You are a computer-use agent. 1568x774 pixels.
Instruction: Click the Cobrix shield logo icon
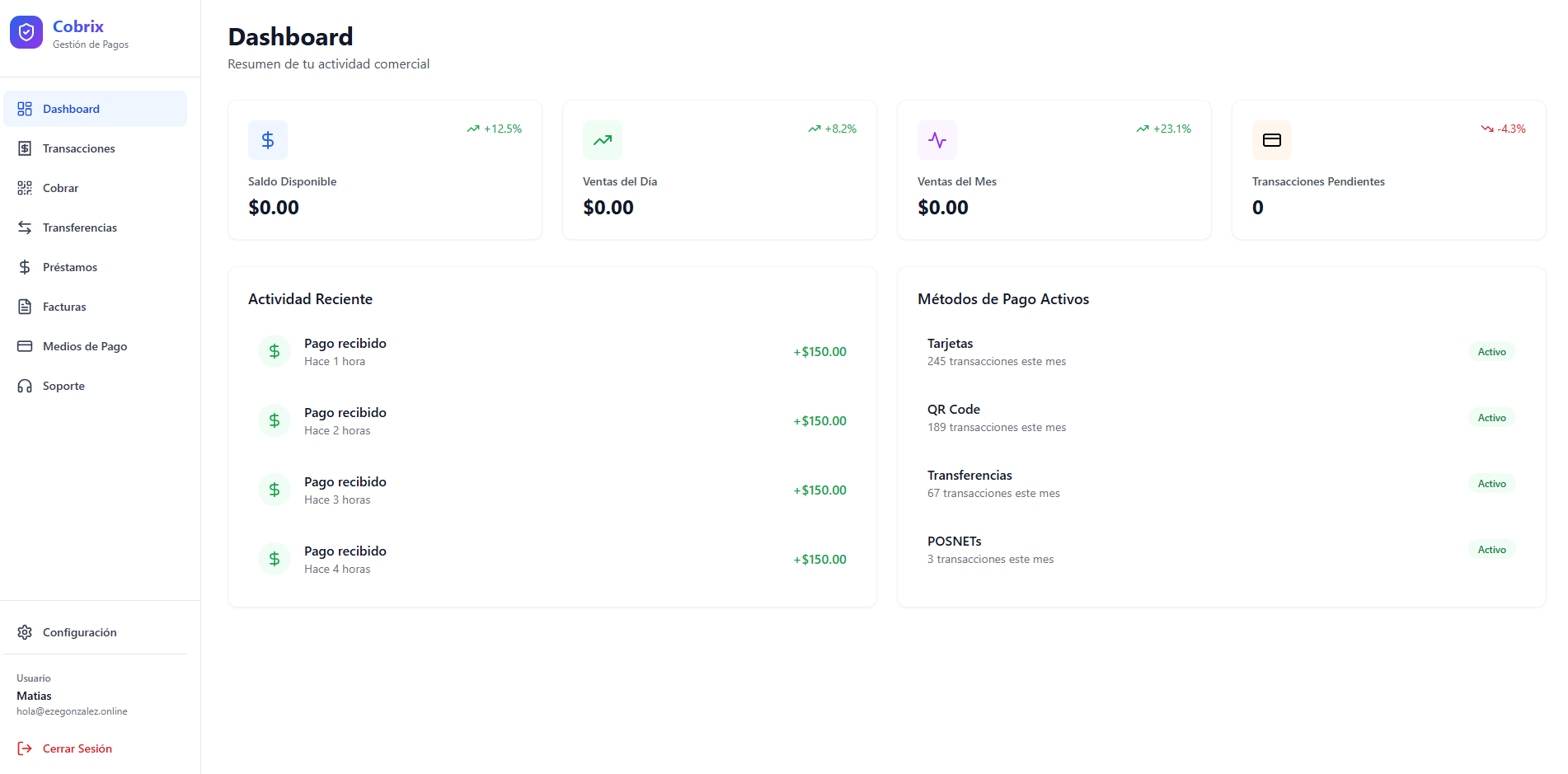(x=26, y=32)
